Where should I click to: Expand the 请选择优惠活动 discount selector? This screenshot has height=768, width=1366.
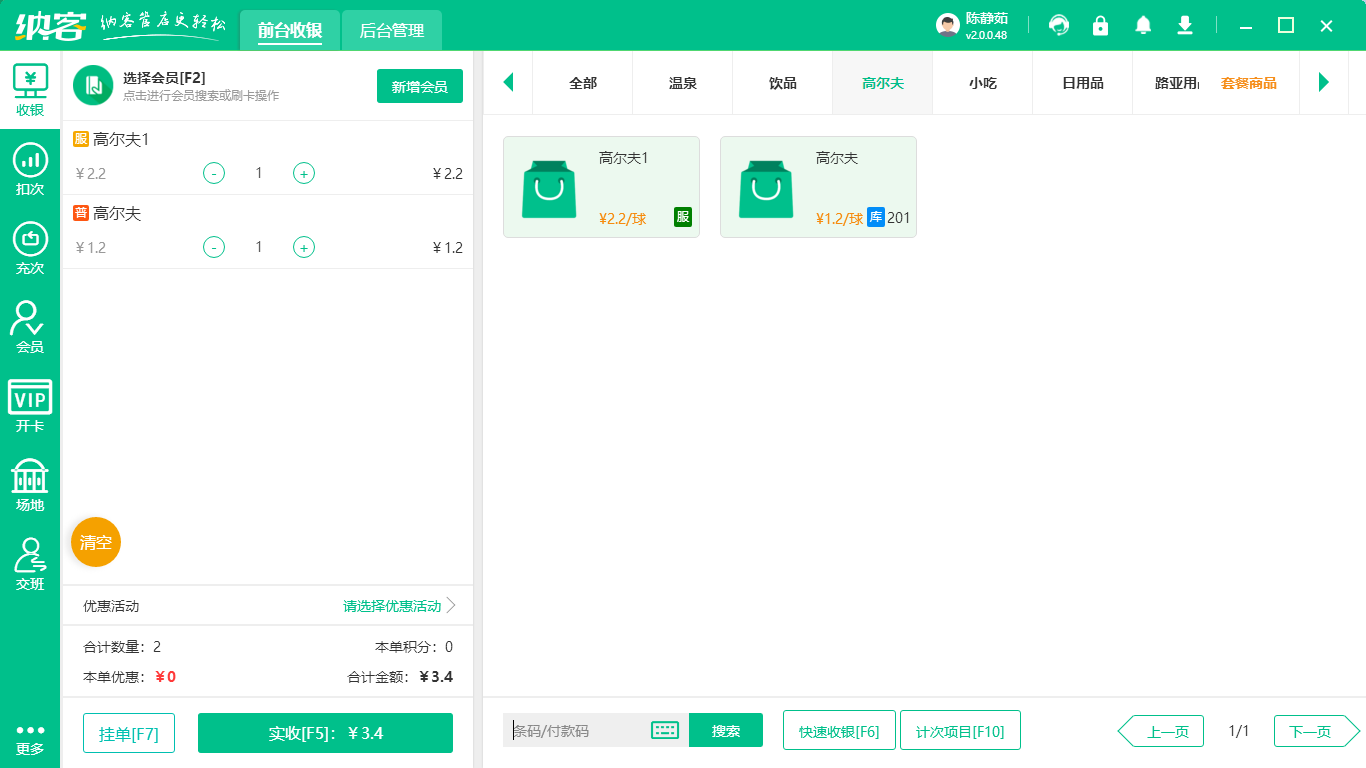pyautogui.click(x=390, y=606)
